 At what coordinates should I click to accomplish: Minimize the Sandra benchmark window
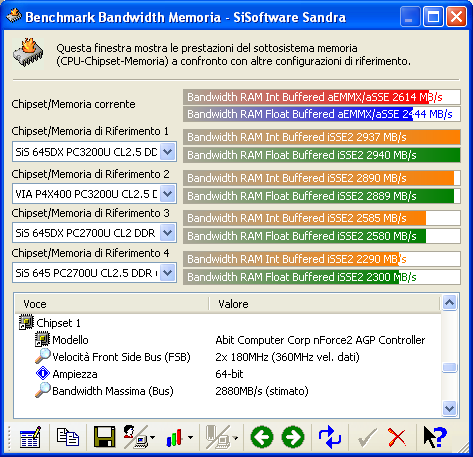click(x=409, y=16)
